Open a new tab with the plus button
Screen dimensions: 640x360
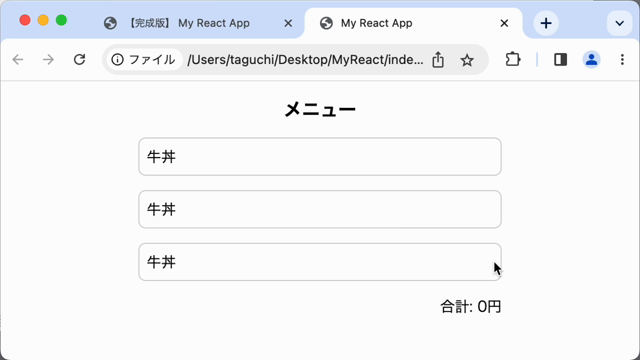pos(546,23)
